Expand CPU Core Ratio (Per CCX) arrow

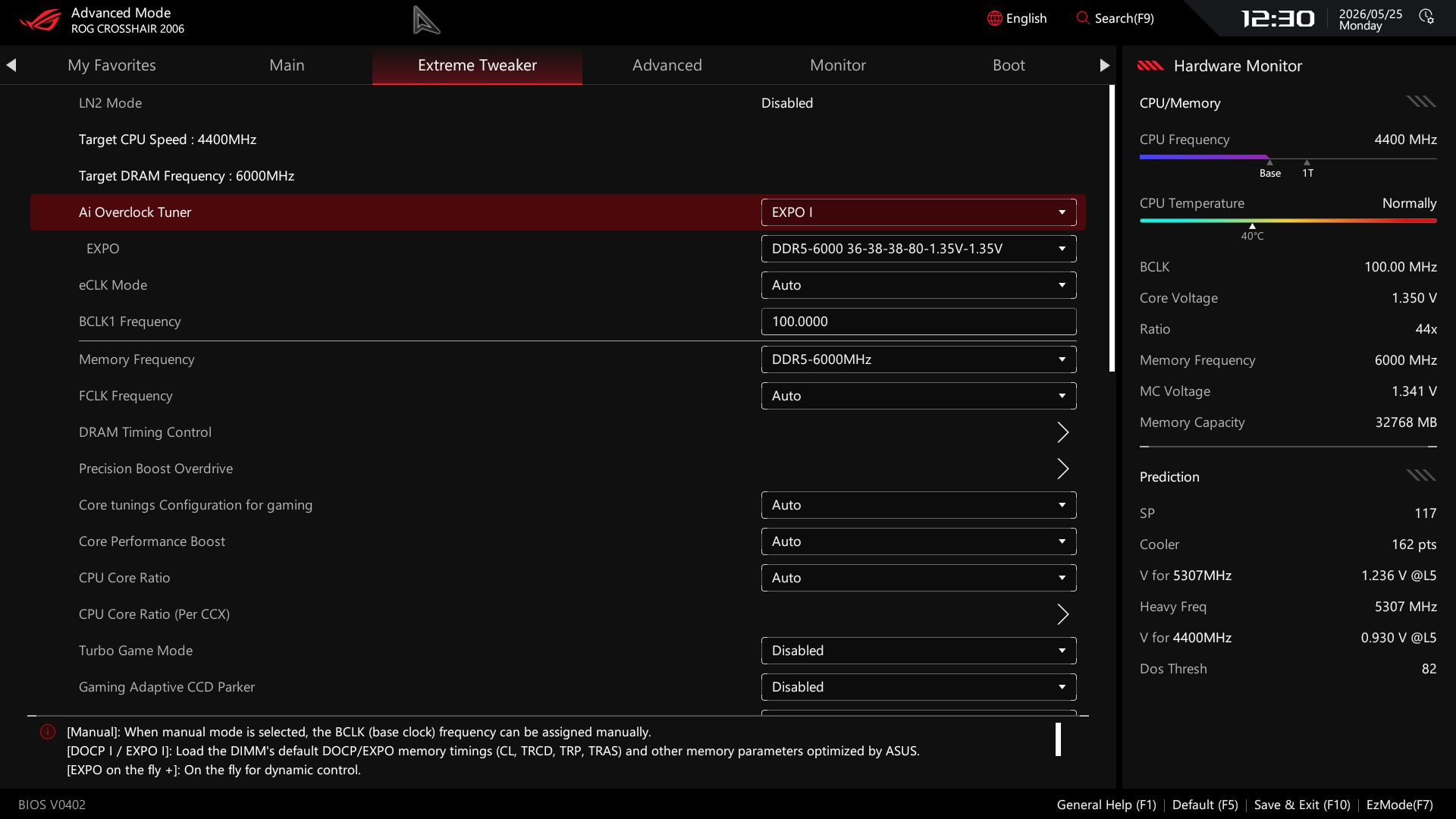pos(1063,614)
